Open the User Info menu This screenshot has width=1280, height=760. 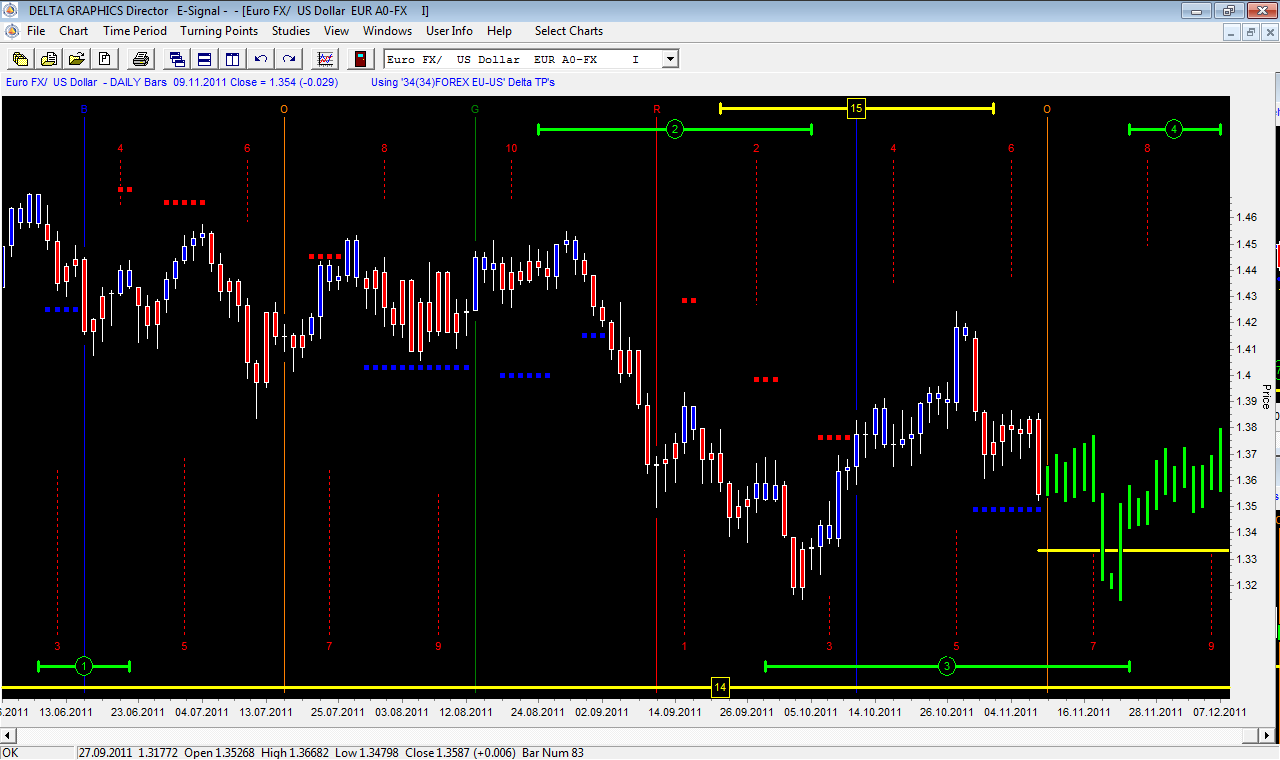click(x=449, y=31)
